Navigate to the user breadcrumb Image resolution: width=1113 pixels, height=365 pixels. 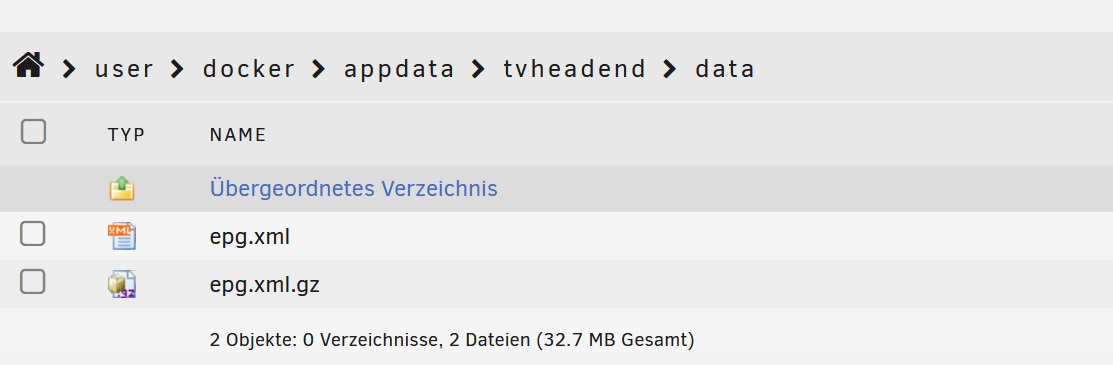click(124, 70)
